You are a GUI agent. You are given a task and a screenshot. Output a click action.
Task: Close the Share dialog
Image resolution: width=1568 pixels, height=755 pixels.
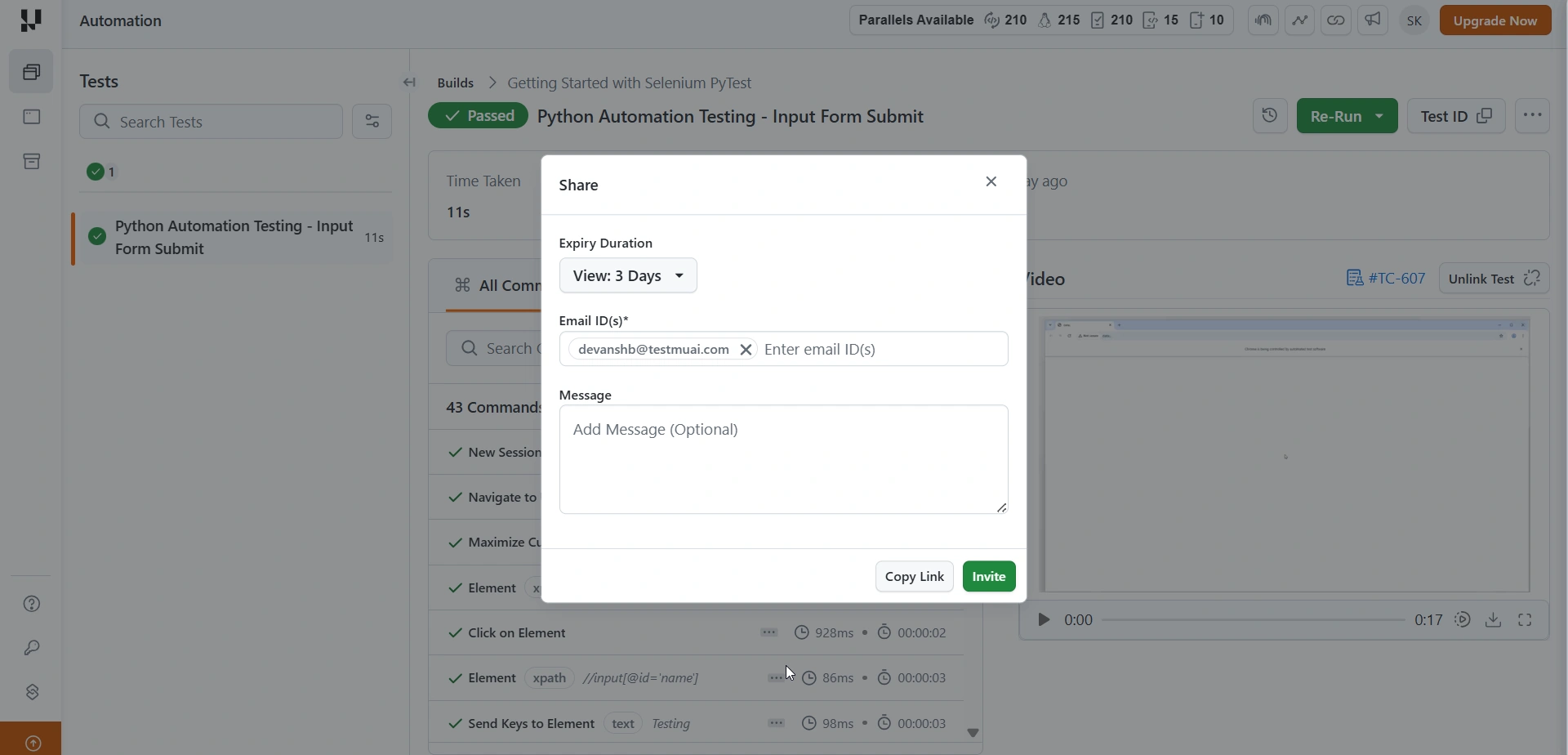[991, 182]
